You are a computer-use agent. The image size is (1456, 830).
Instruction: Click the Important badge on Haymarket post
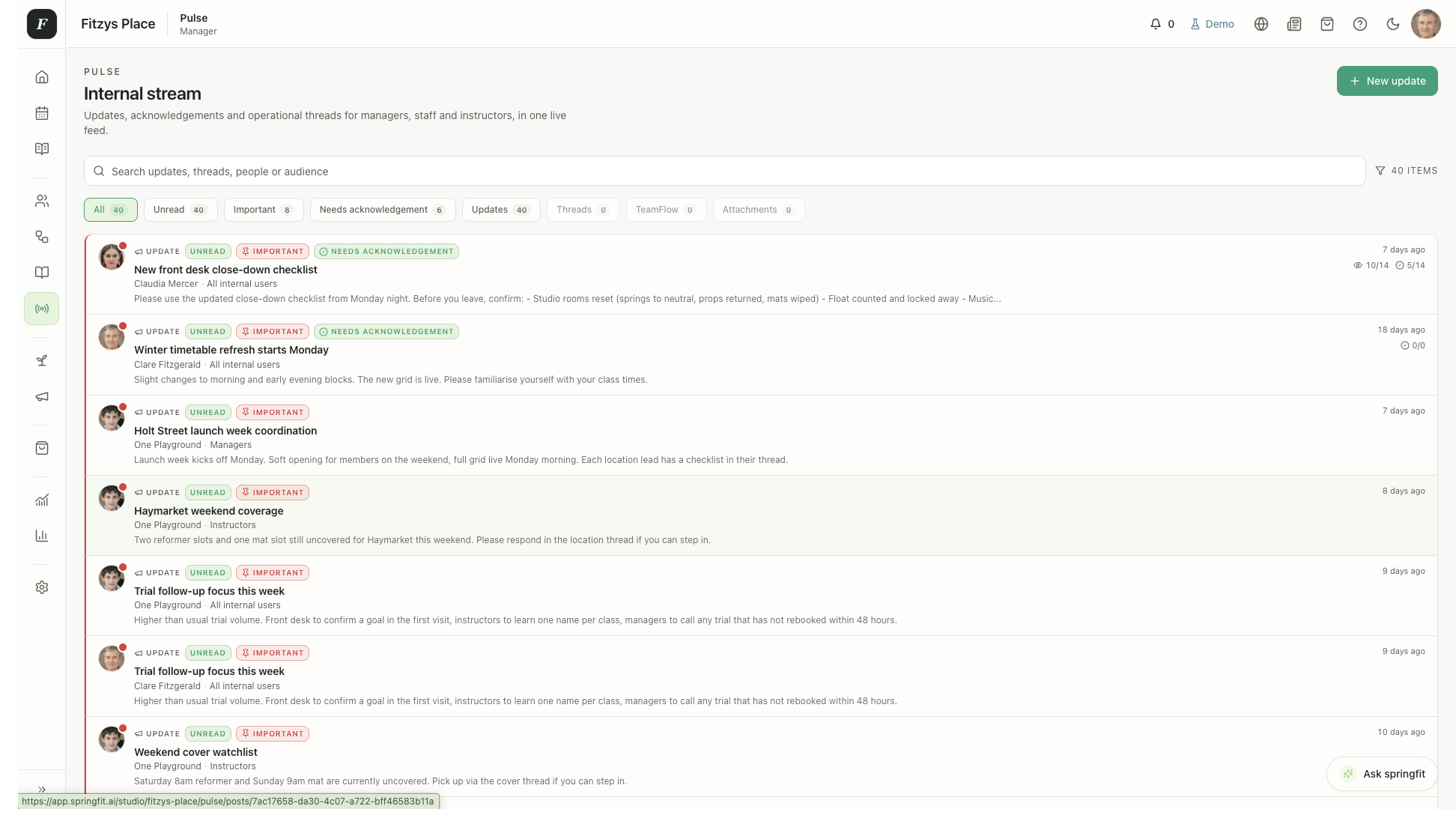coord(273,493)
